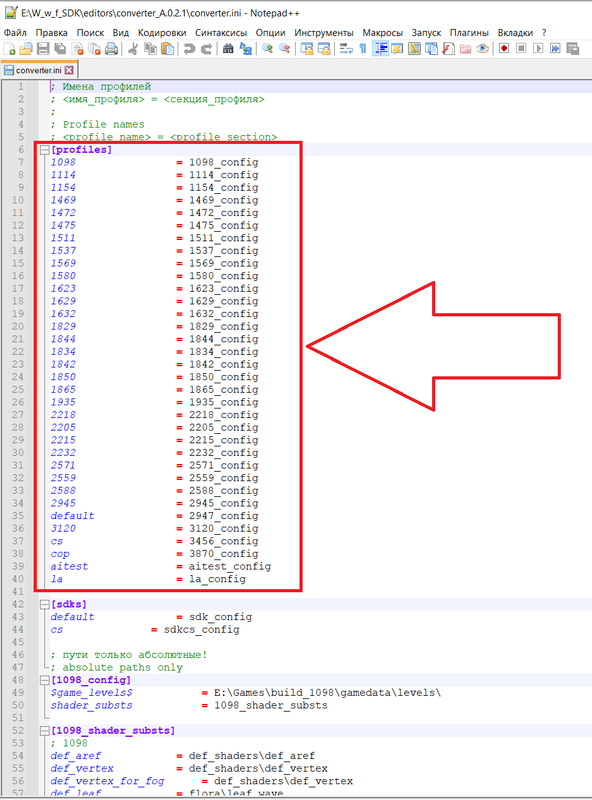Image resolution: width=592 pixels, height=800 pixels.
Task: Create a new document with the New icon
Action: tap(9, 49)
